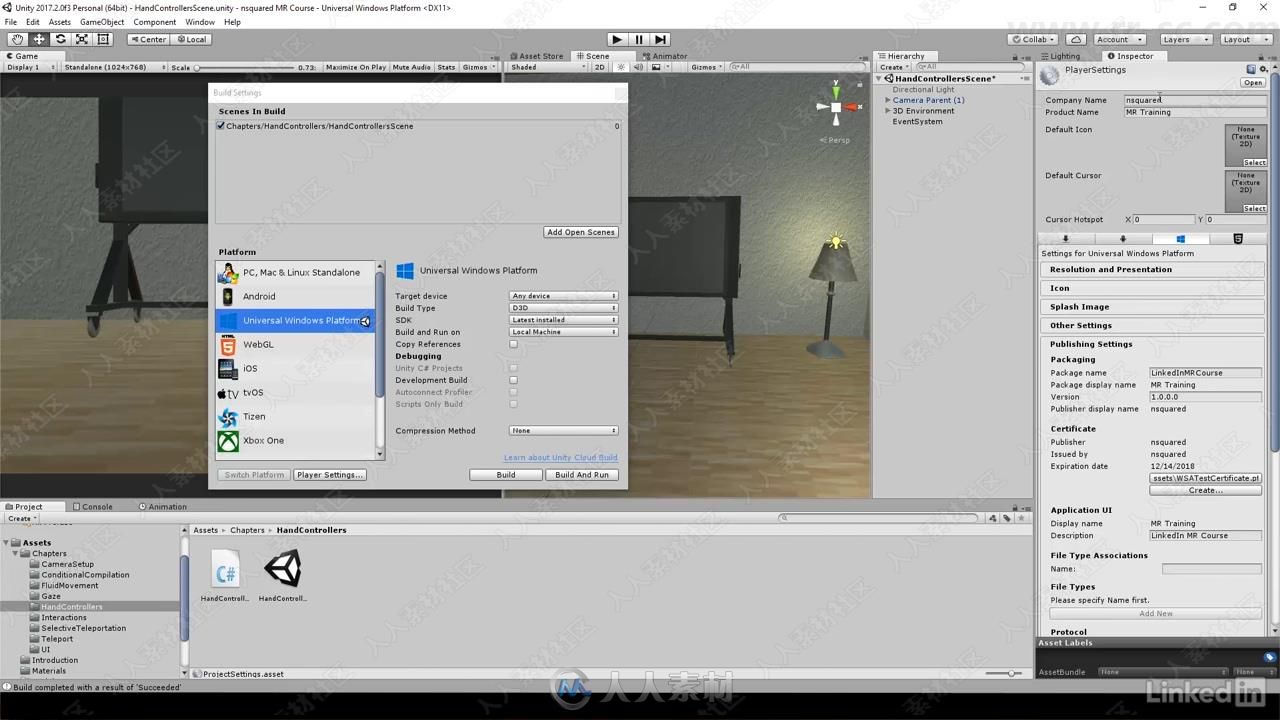Toggle Mute Audio in Game view
This screenshot has height=720, width=1280.
(x=411, y=67)
